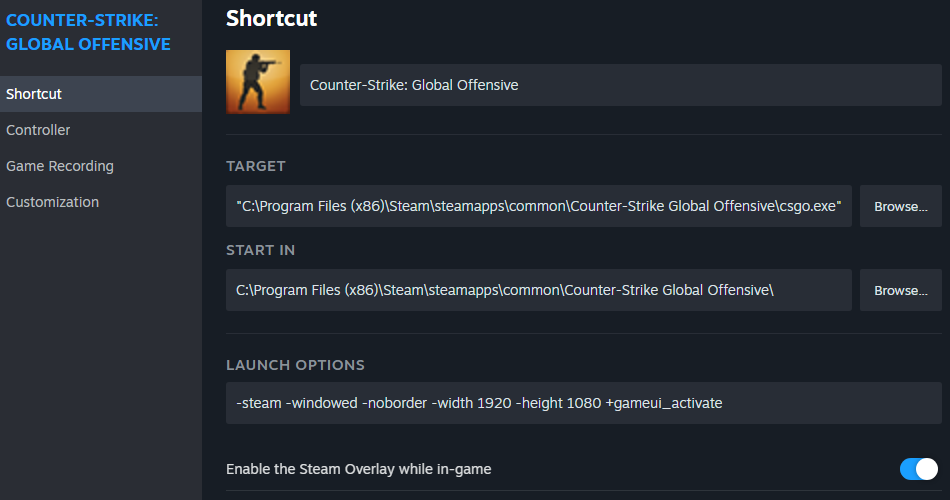This screenshot has height=500, width=950.
Task: Click the Enable the Steam Overlay label
Action: (358, 469)
